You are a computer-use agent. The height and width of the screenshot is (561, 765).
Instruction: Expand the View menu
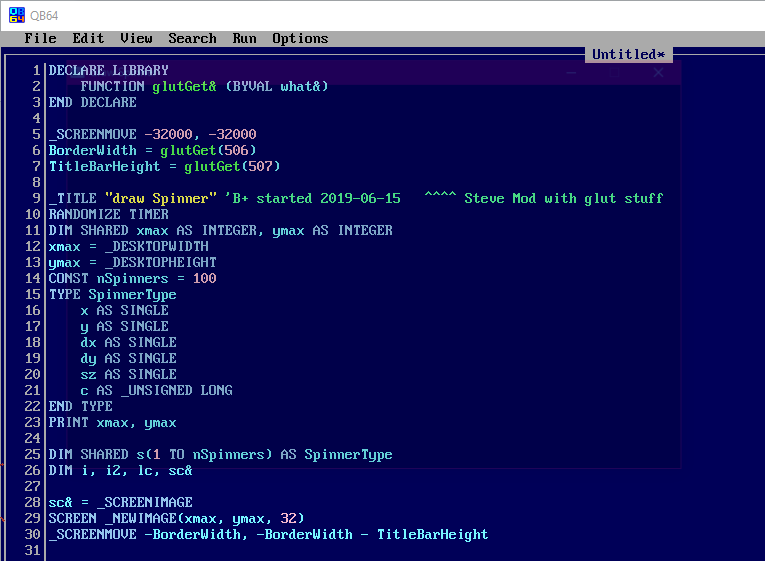pos(136,38)
